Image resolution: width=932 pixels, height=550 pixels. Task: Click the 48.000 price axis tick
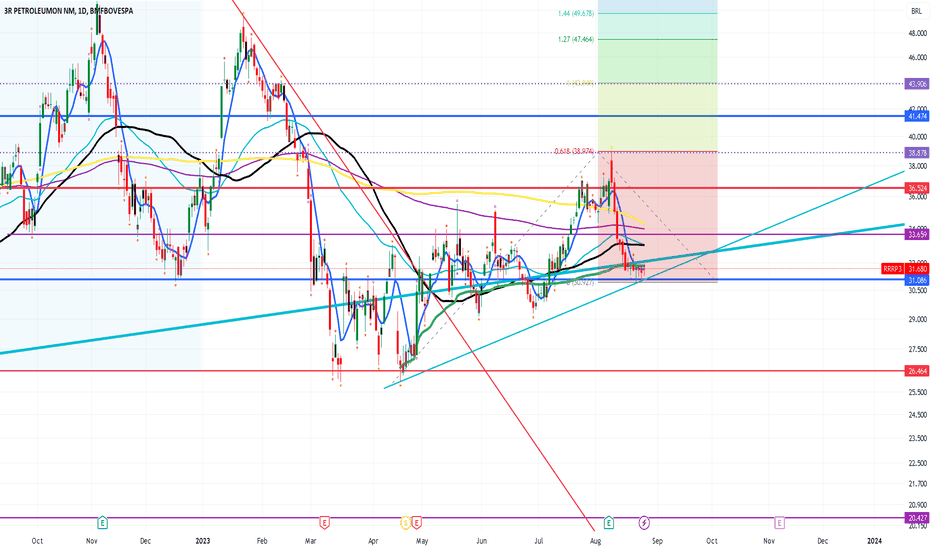tap(917, 33)
